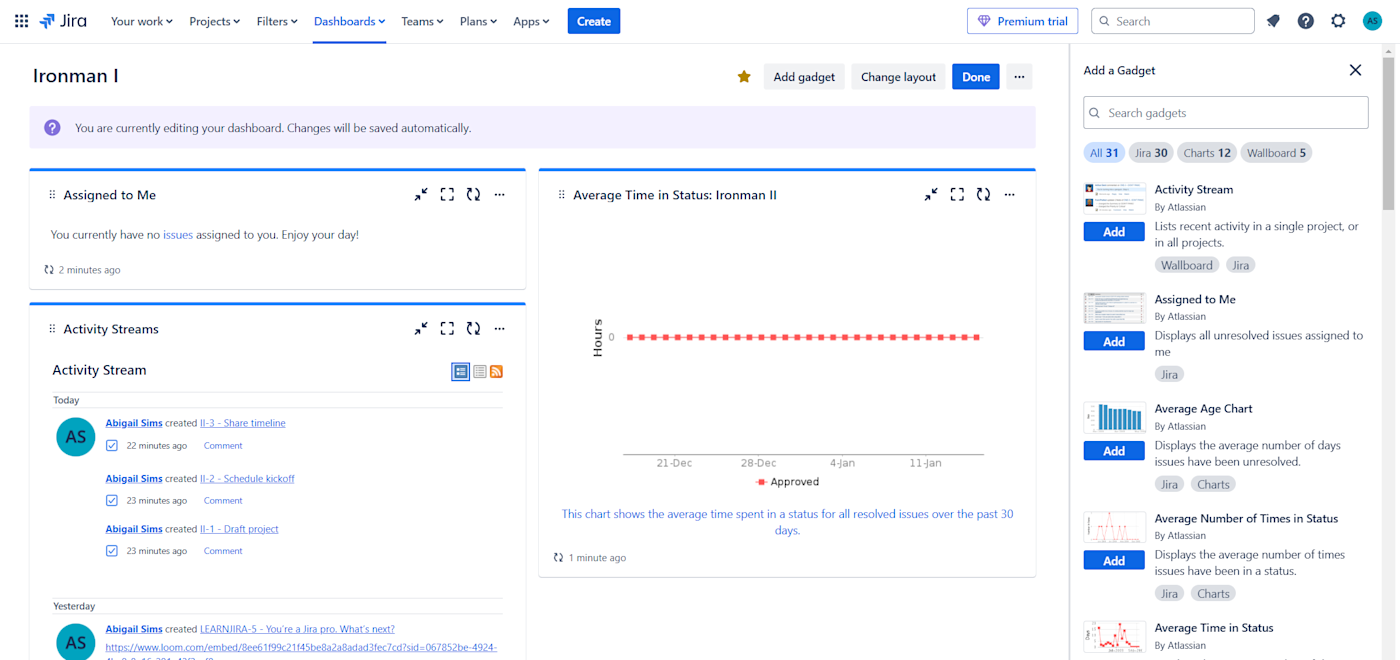Expand the Dashboards menu
Screen dimensions: 1400x660
[x=349, y=21]
